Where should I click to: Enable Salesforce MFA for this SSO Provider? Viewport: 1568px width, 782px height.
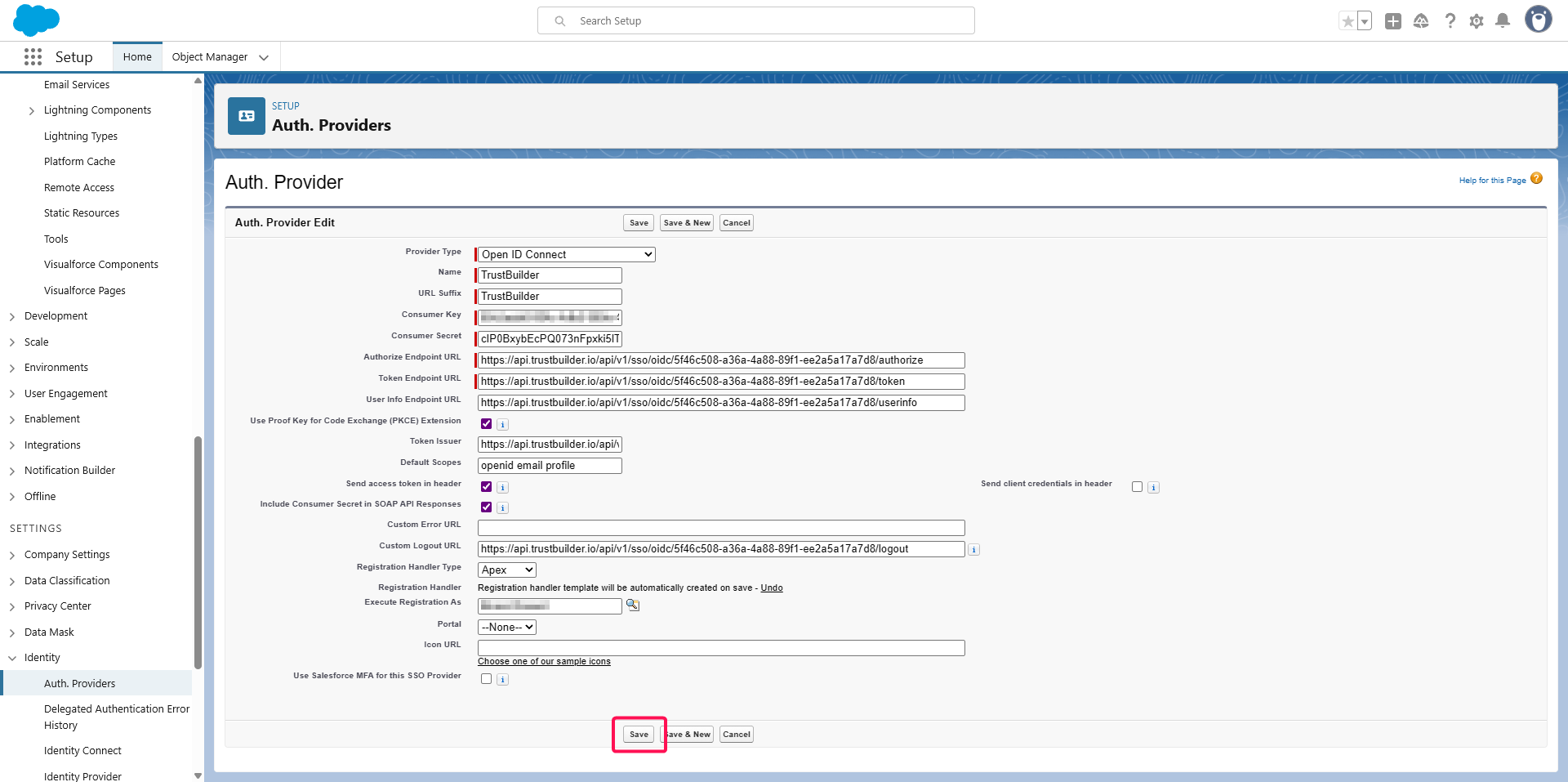point(487,679)
